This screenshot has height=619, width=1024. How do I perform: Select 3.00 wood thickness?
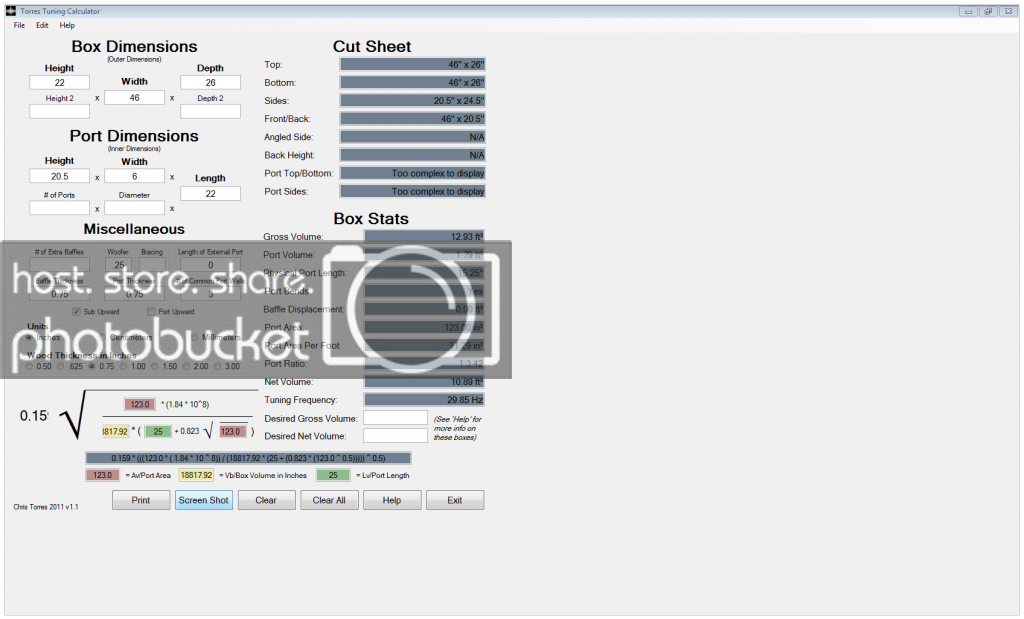[217, 366]
